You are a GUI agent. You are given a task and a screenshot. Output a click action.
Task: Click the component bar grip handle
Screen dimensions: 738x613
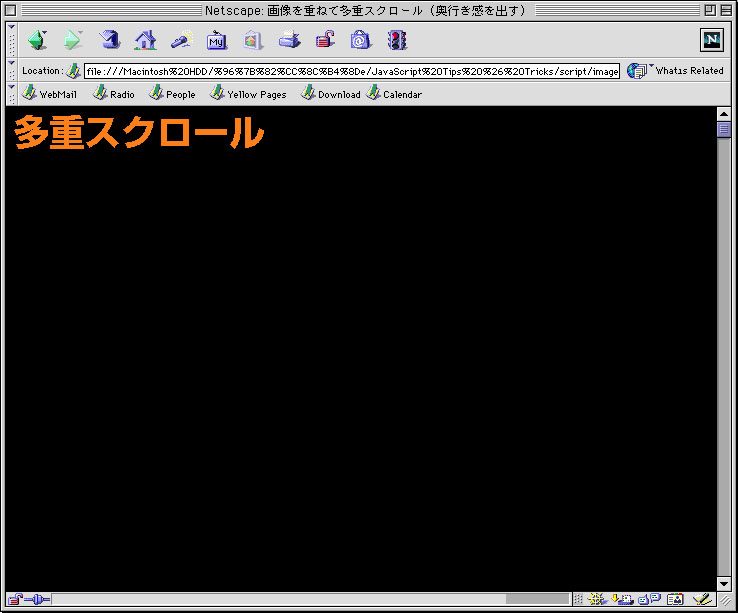[578, 599]
